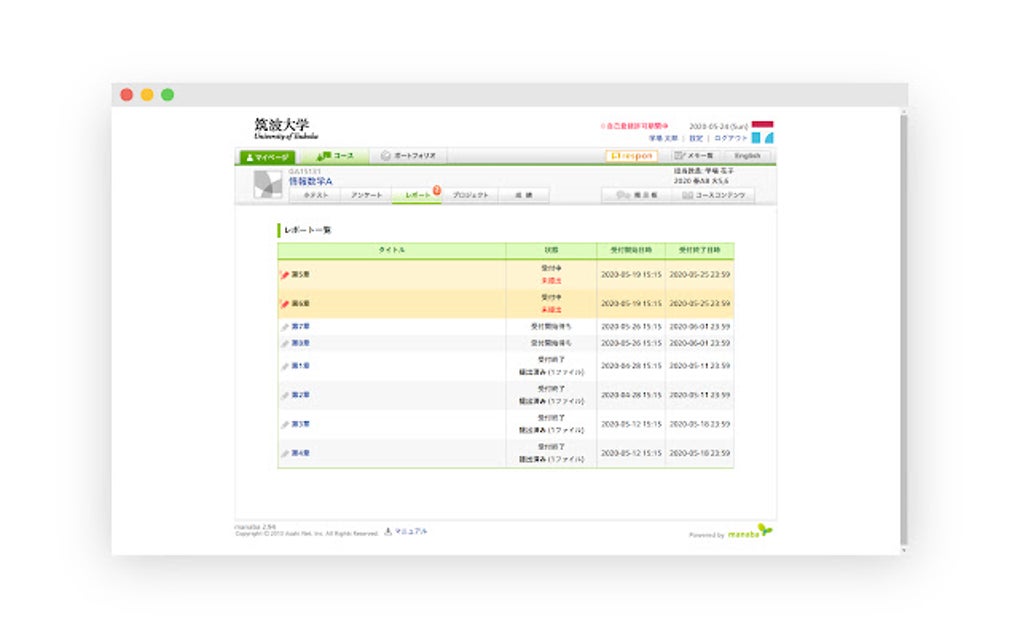The image size is (1020, 638).
Task: Open the マニュアル manual link
Action: point(407,529)
